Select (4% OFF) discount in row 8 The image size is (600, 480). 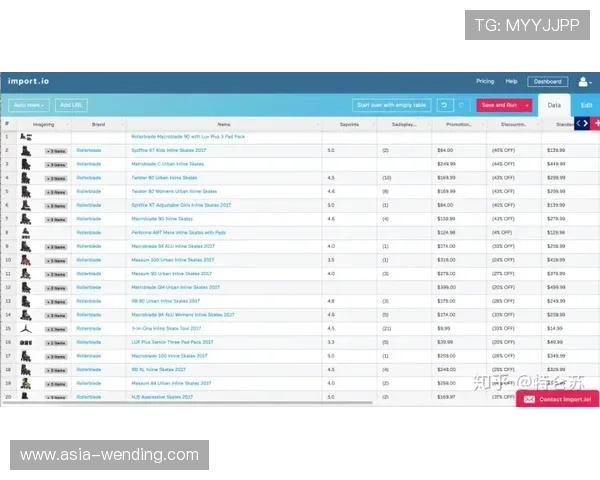point(502,233)
